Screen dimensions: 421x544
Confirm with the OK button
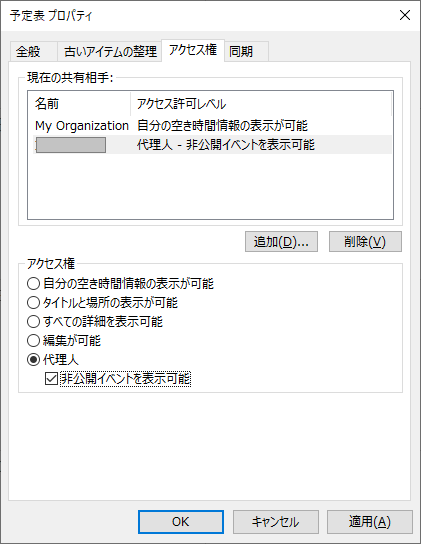pyautogui.click(x=181, y=522)
